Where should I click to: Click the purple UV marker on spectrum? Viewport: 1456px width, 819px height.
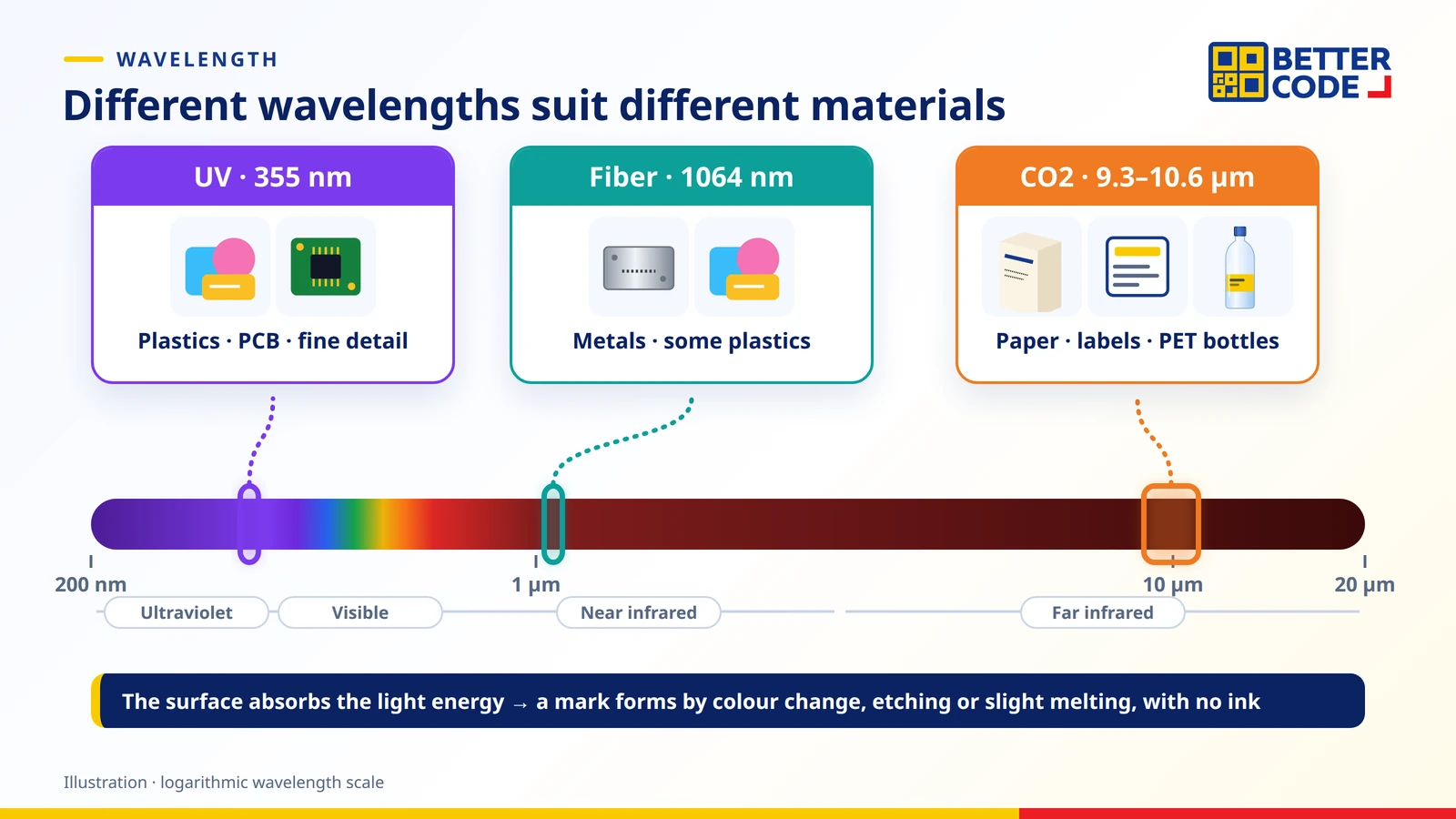pos(249,524)
